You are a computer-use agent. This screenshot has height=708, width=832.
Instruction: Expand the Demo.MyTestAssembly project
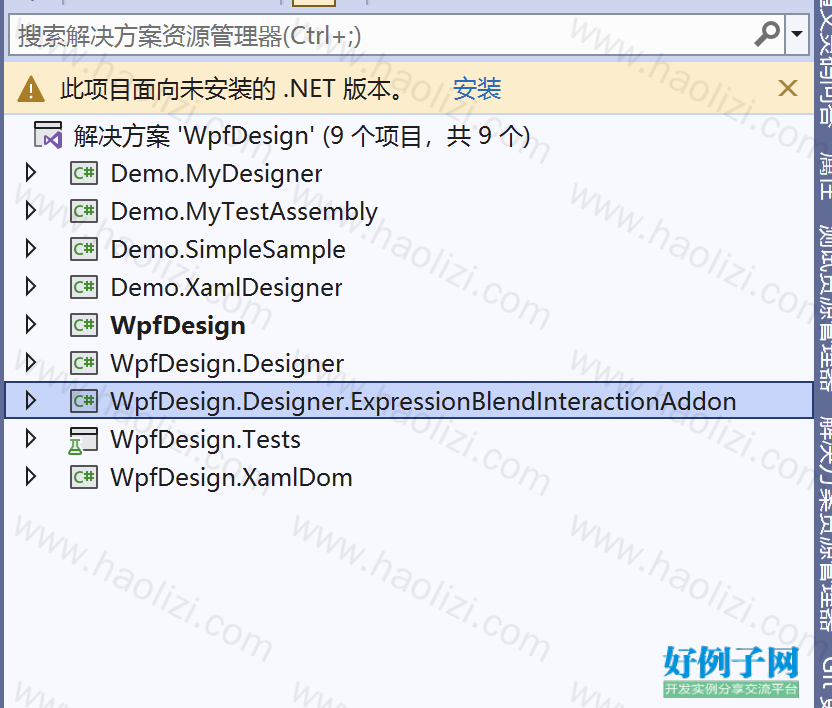(x=30, y=211)
